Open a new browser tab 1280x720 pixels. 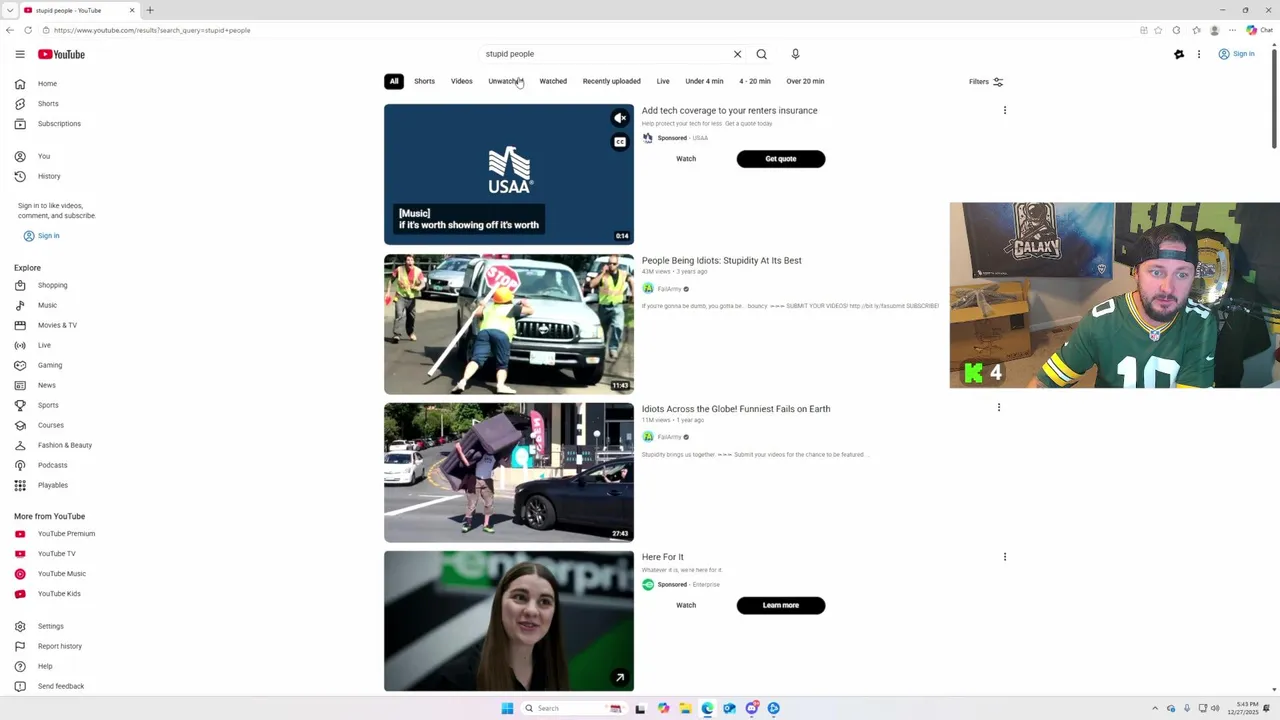pos(150,10)
